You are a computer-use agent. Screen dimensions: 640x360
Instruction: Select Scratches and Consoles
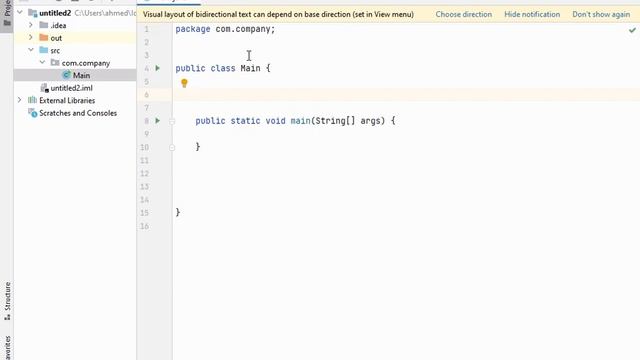pyautogui.click(x=75, y=113)
